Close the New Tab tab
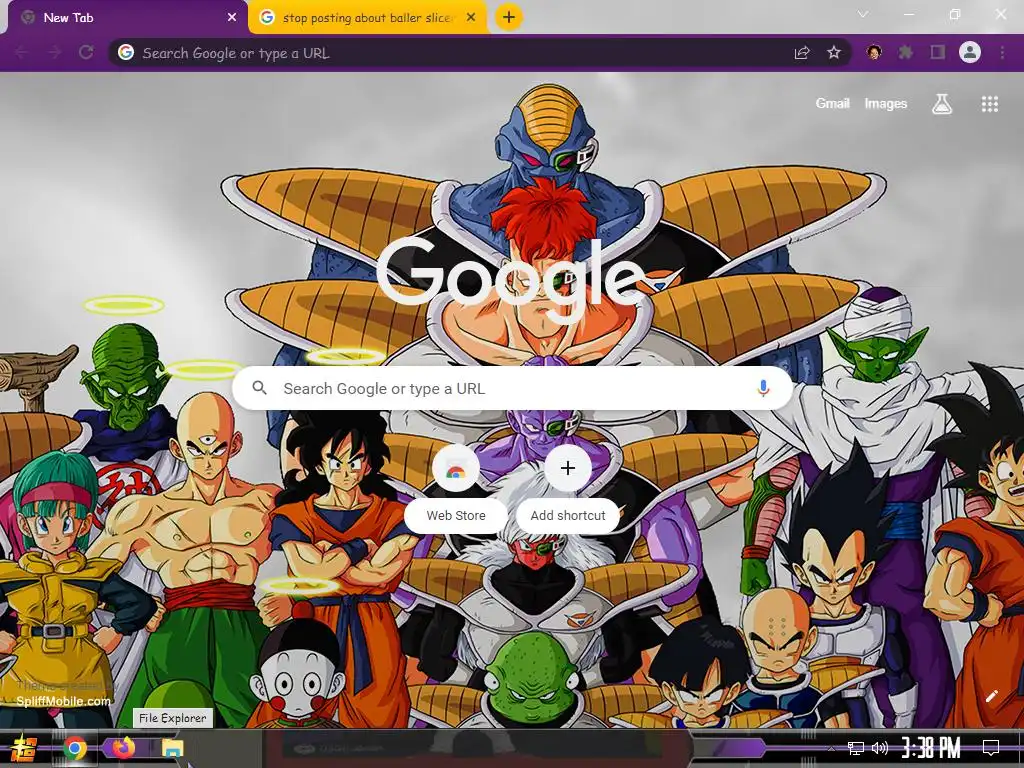The image size is (1024, 768). point(232,18)
